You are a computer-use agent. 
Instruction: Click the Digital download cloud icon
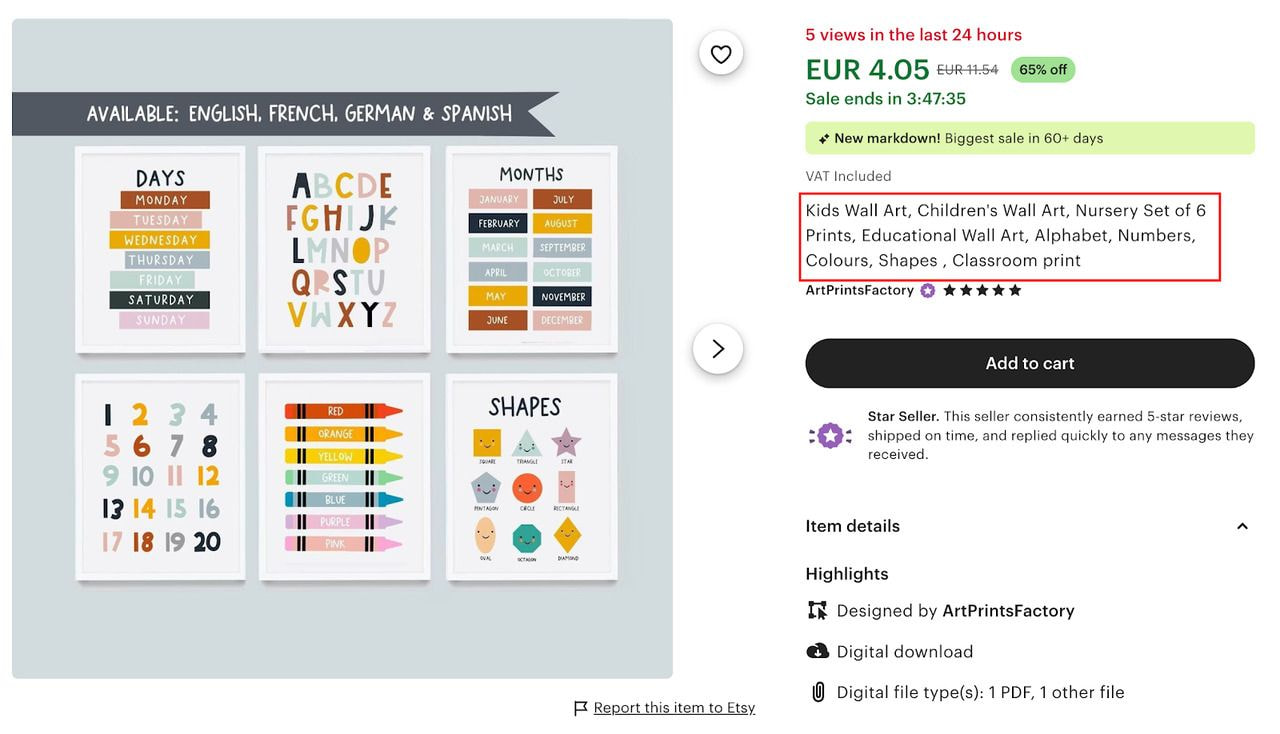(817, 651)
